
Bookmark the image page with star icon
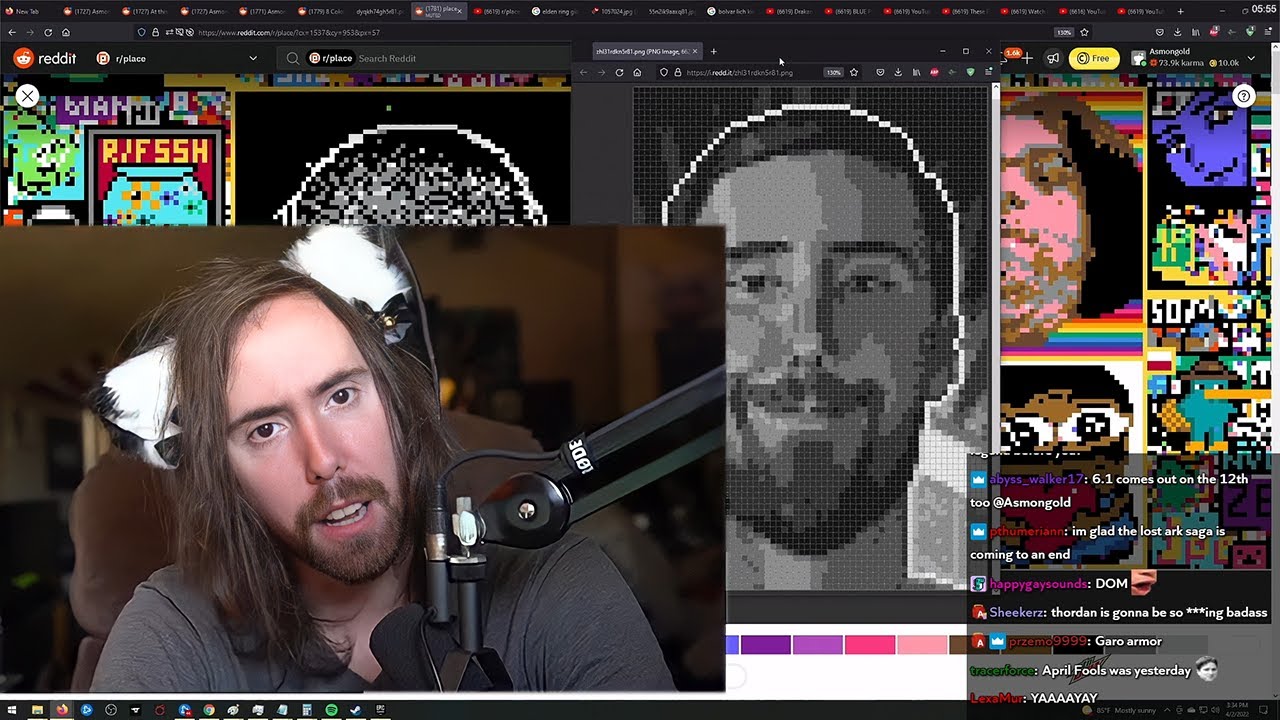click(x=854, y=72)
